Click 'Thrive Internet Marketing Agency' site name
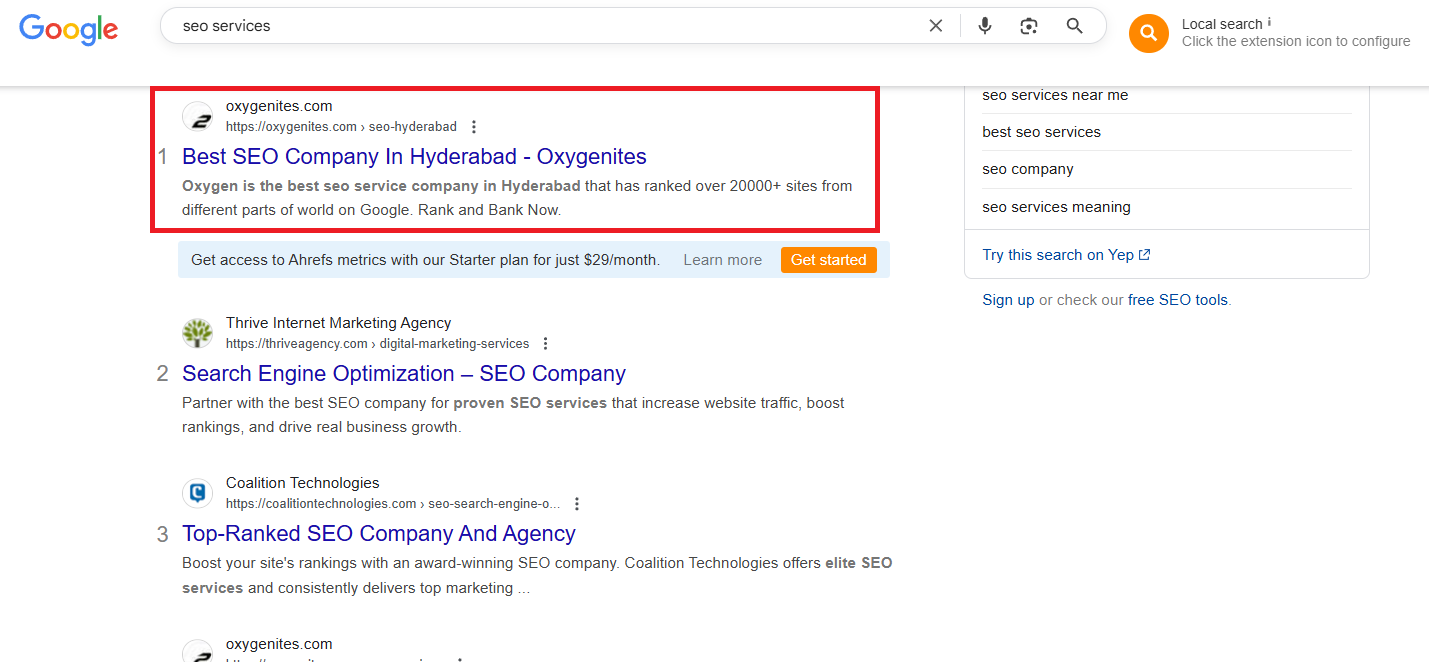1429x662 pixels. tap(338, 323)
